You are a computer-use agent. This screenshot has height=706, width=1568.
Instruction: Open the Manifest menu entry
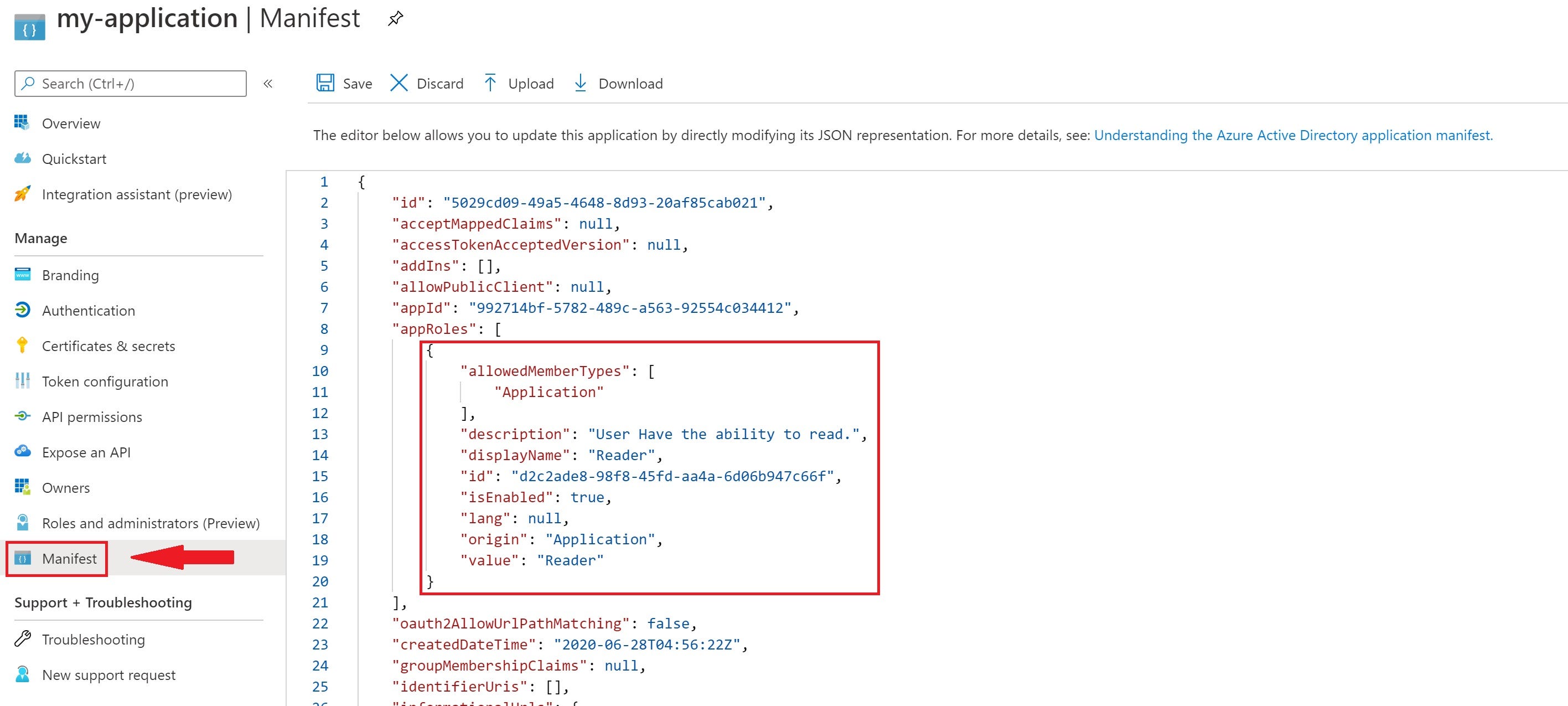coord(69,558)
